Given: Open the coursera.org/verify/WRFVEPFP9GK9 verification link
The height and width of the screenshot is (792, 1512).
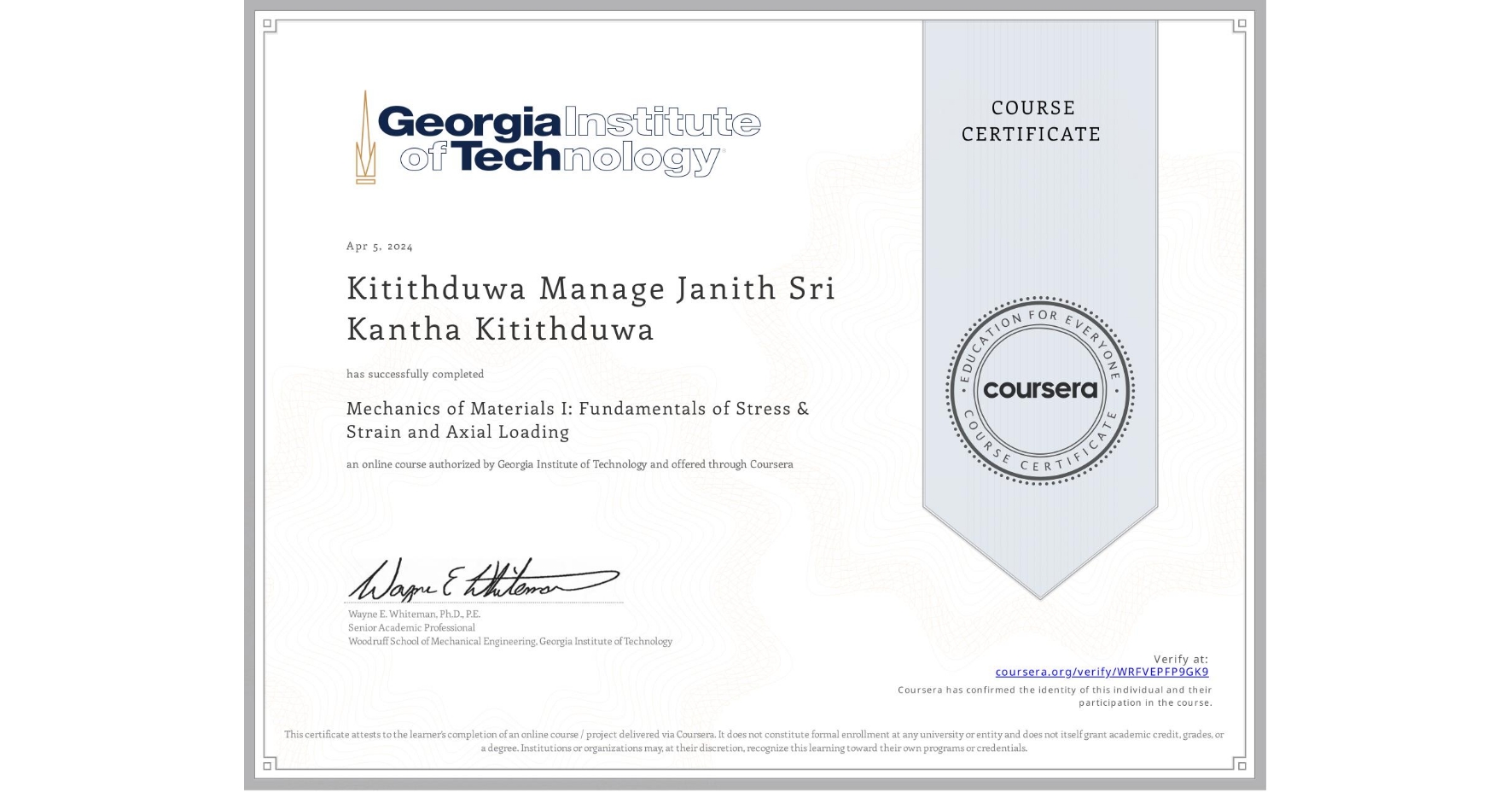Looking at the screenshot, I should point(1103,673).
